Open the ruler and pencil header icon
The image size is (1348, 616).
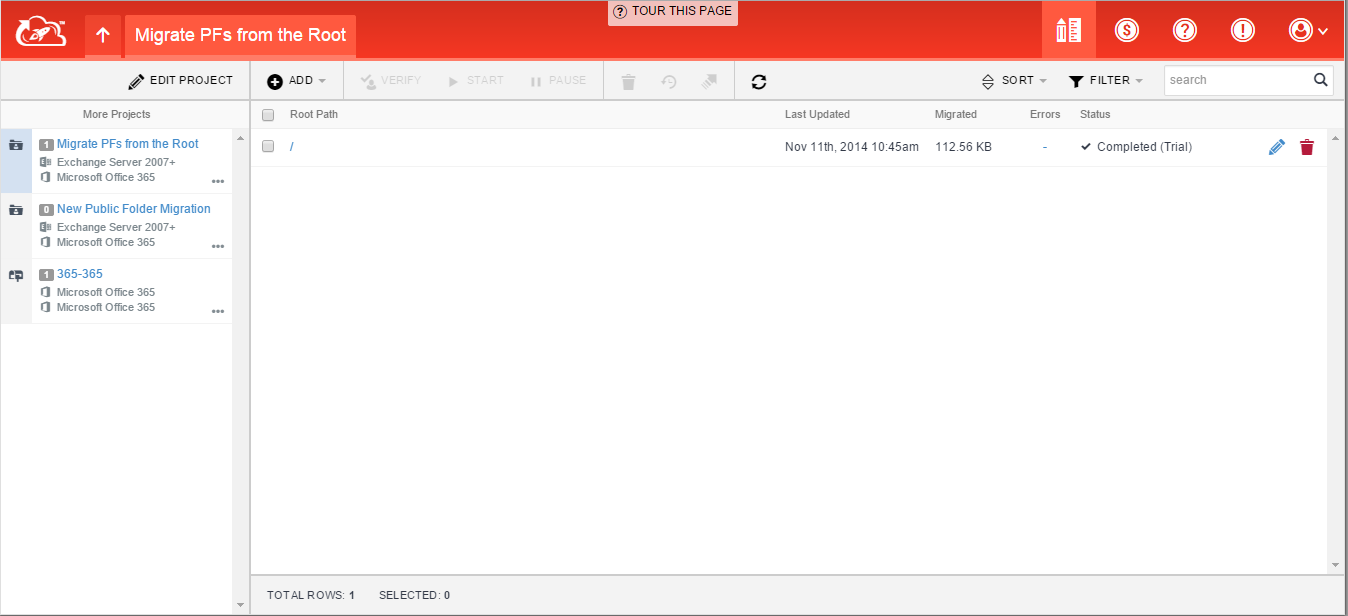[x=1069, y=30]
